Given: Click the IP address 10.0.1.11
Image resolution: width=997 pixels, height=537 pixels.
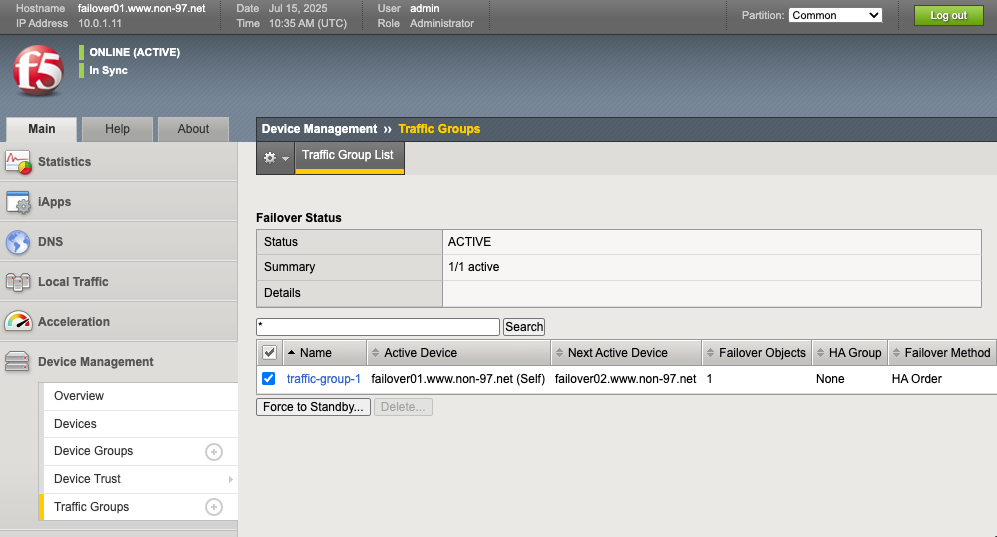Looking at the screenshot, I should click(x=100, y=24).
